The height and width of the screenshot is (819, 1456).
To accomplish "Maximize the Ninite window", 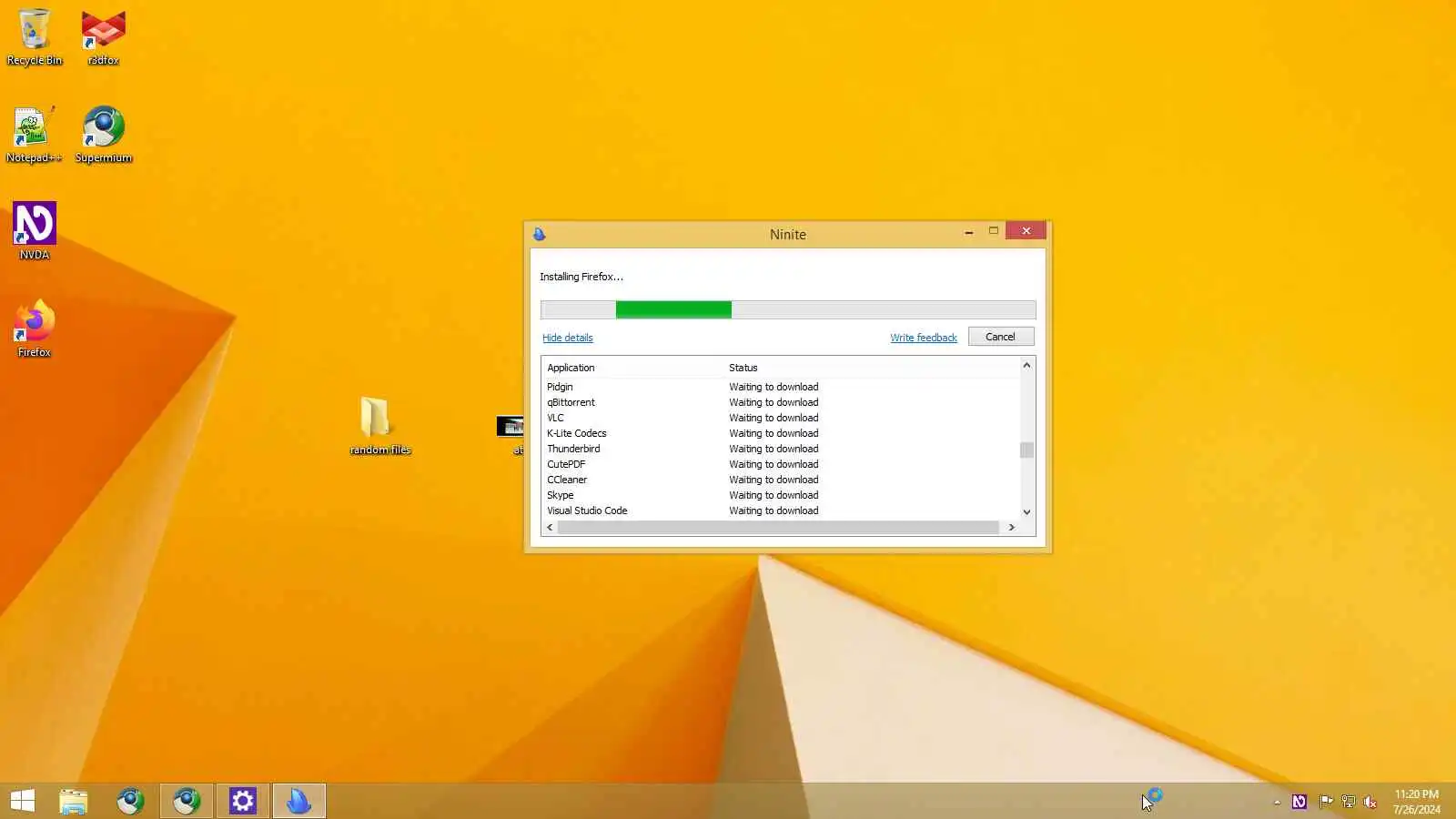I will (x=993, y=232).
